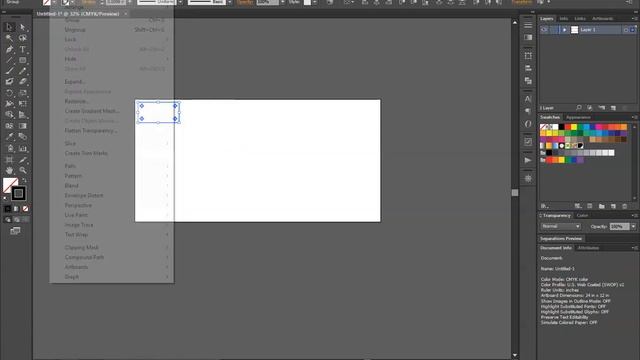This screenshot has width=640, height=360.
Task: Open the Character panel icon in dock
Action: (528, 99)
